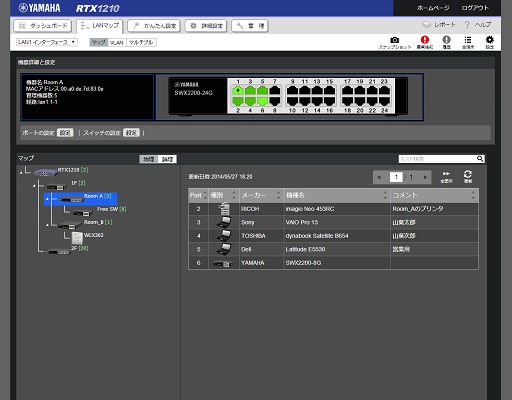
Task: Switch to the VLAN tab
Action: click(117, 43)
